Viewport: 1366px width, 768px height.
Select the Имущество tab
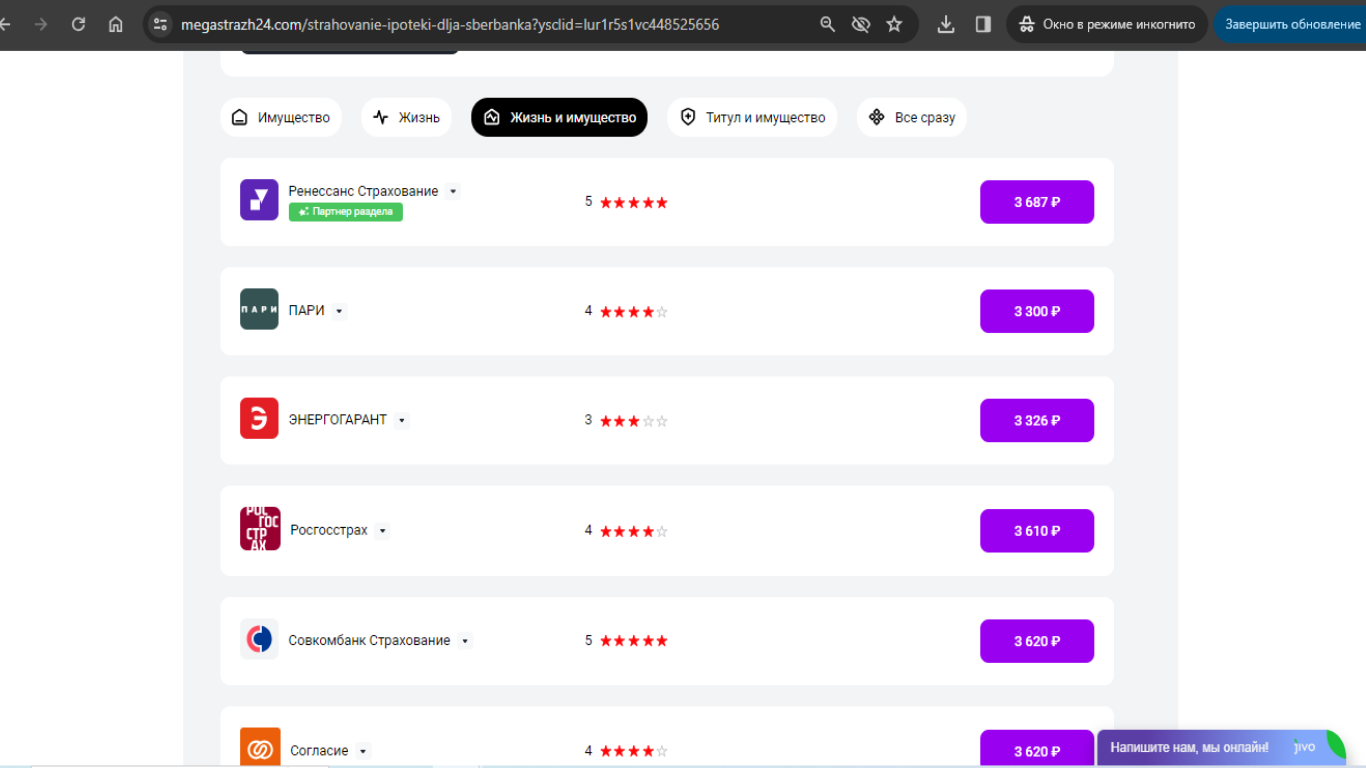[281, 117]
